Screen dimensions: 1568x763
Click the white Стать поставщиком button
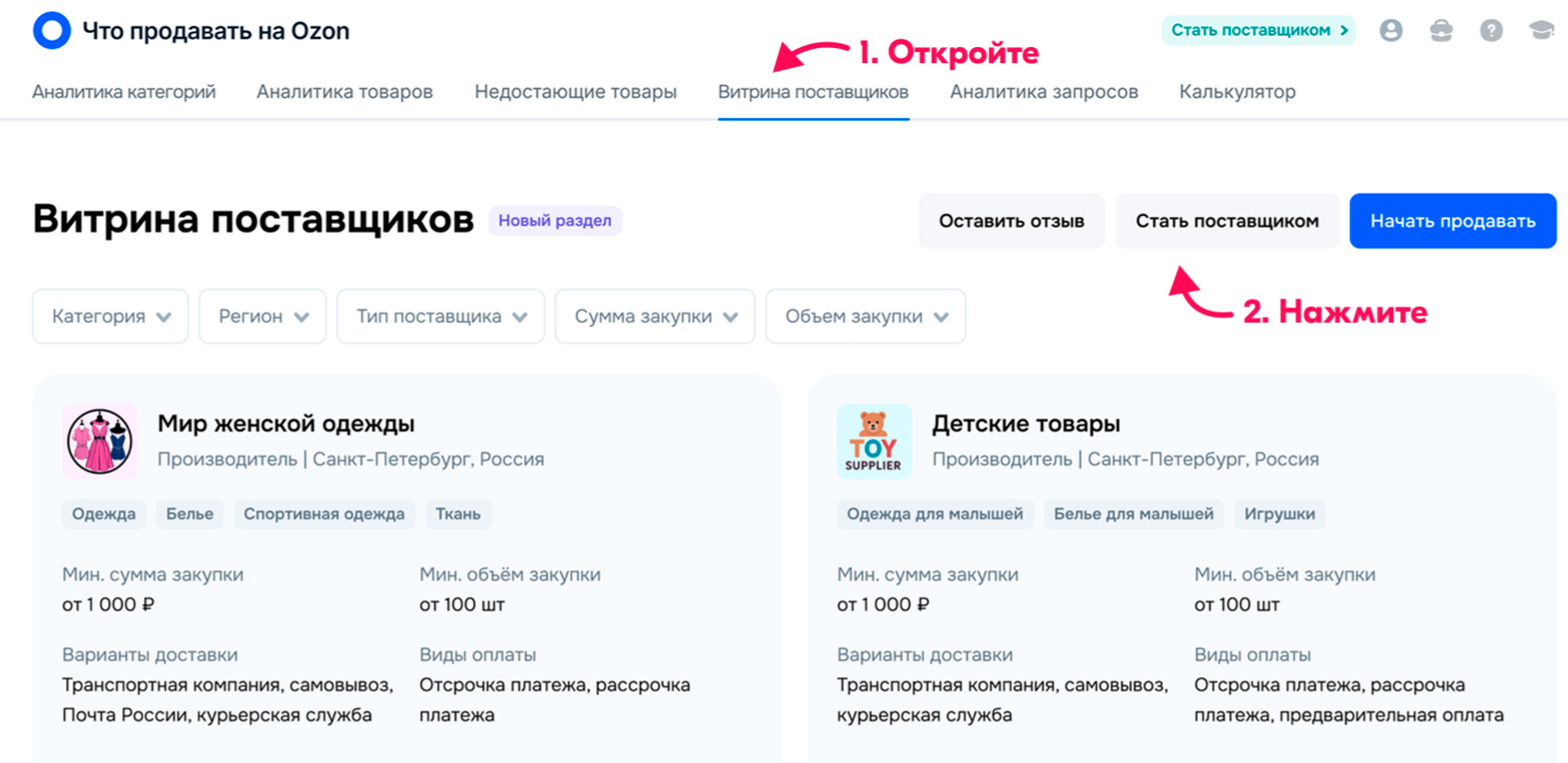[1226, 221]
